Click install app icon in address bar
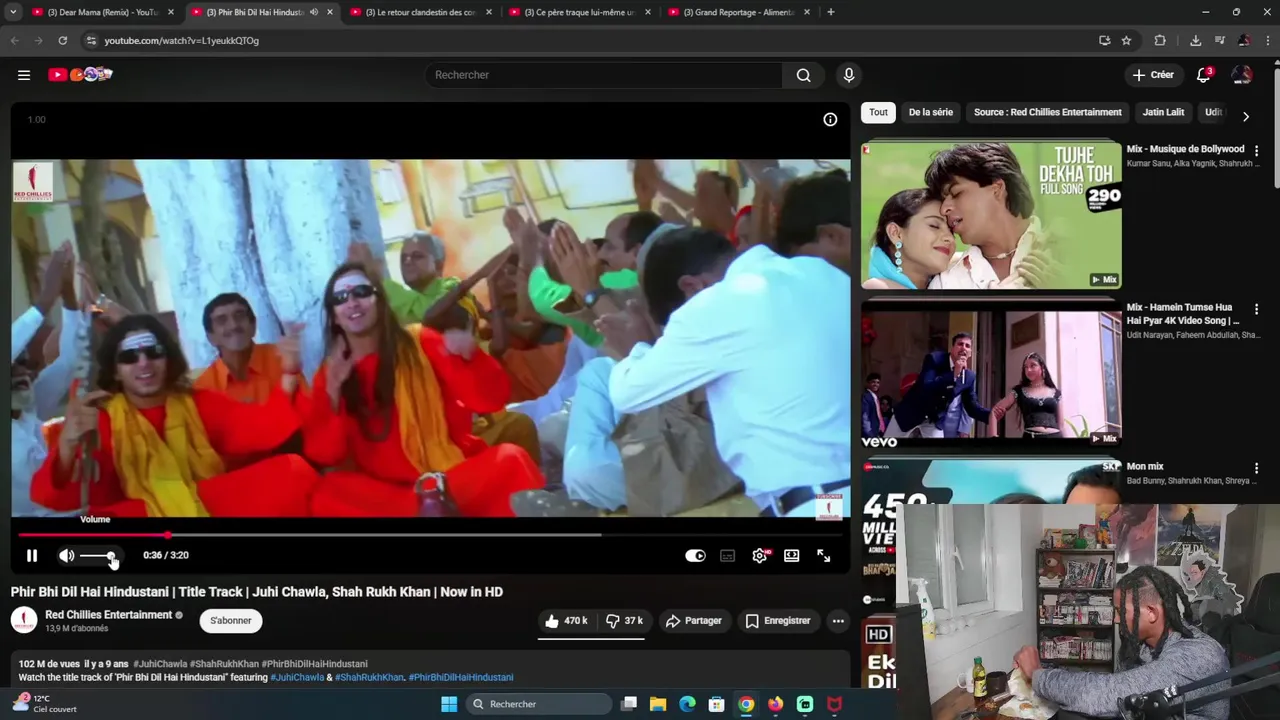 (1104, 41)
